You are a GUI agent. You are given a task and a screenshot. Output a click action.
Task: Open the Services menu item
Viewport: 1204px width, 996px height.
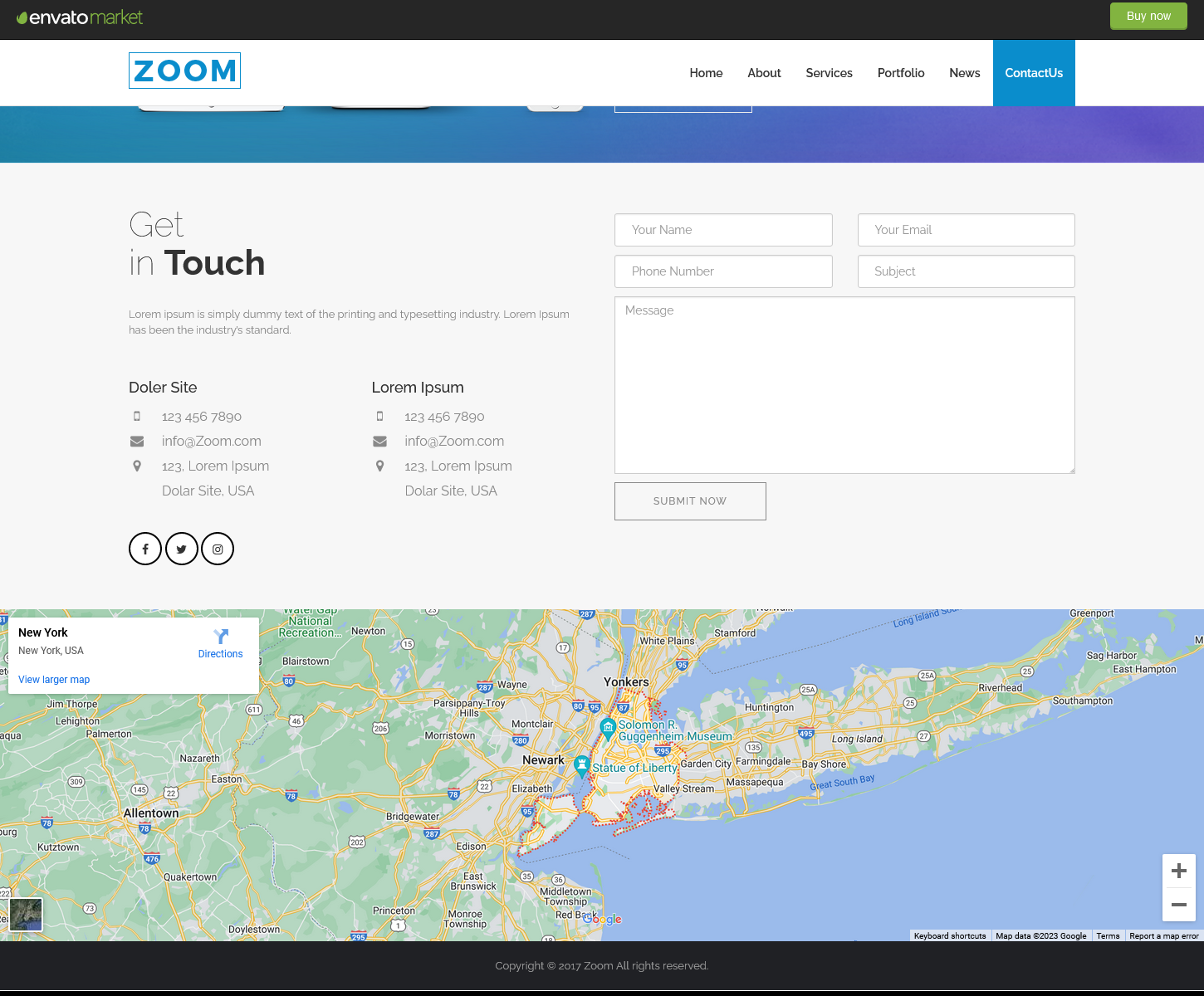(x=829, y=73)
